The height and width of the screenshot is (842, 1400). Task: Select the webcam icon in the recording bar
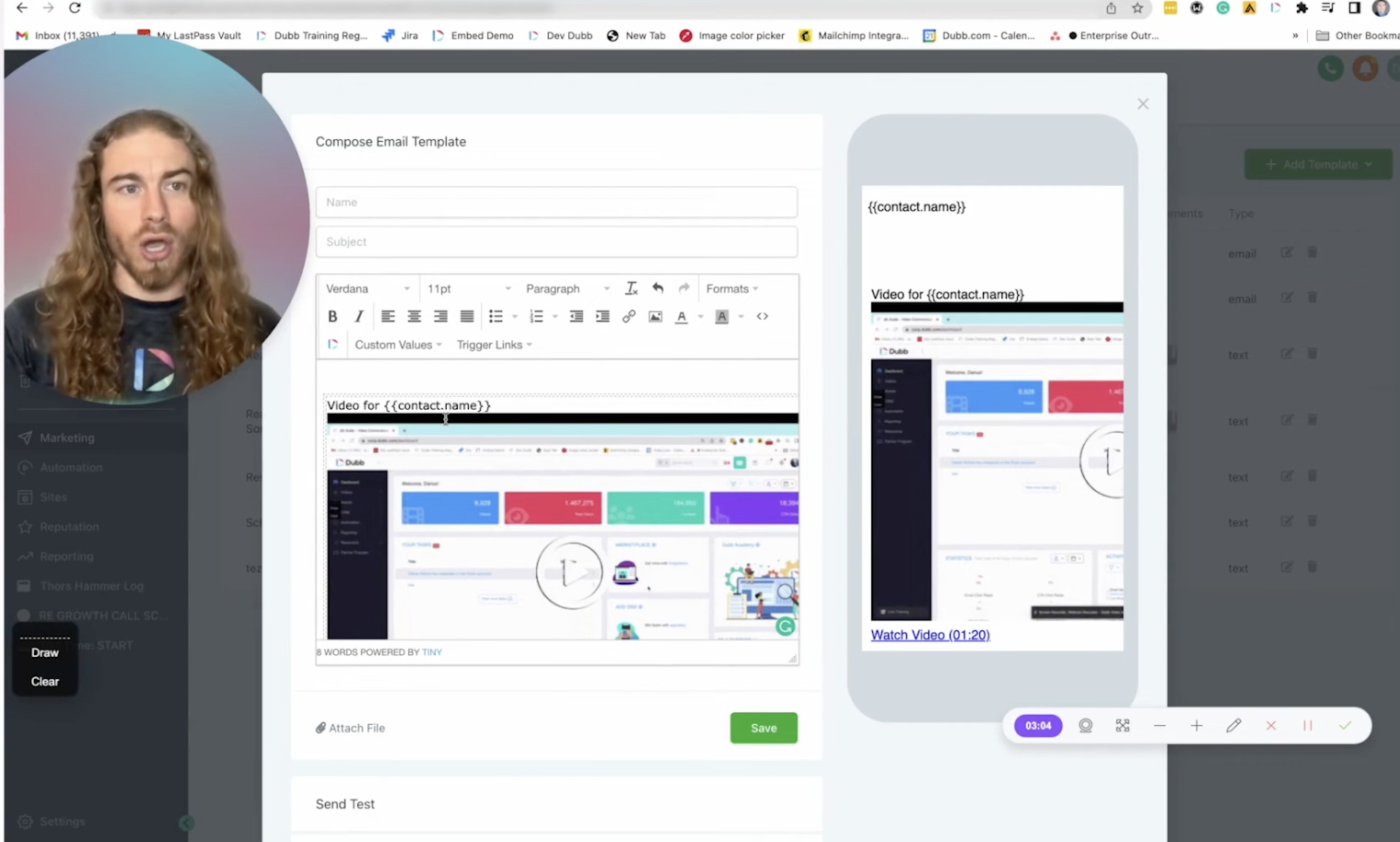pos(1085,725)
